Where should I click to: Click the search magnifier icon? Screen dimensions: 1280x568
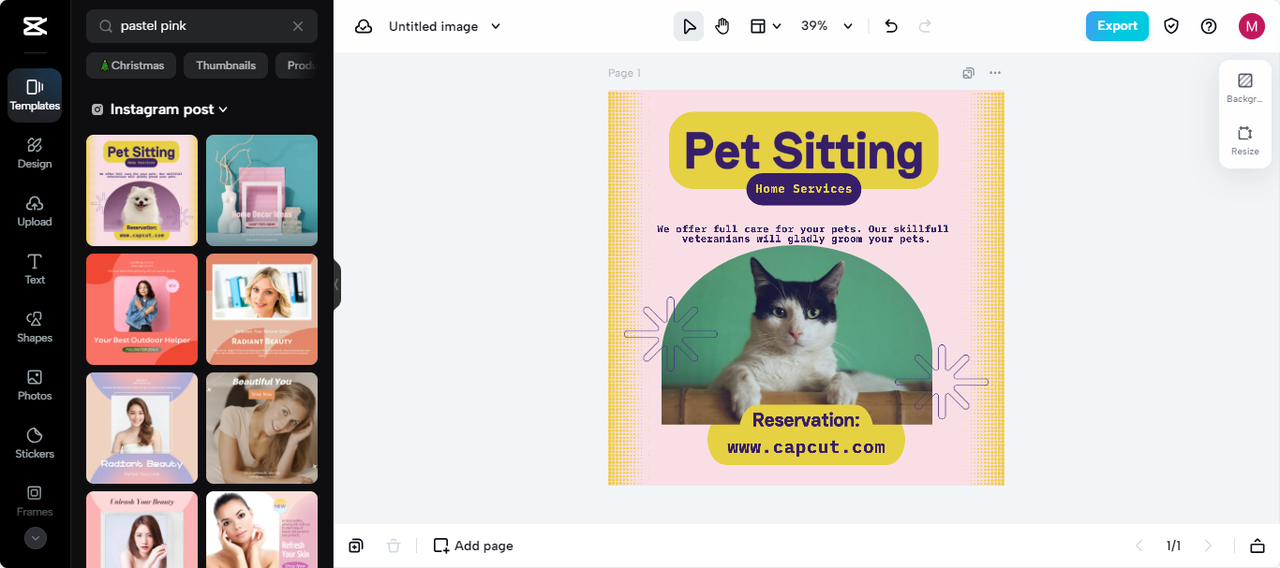point(104,26)
